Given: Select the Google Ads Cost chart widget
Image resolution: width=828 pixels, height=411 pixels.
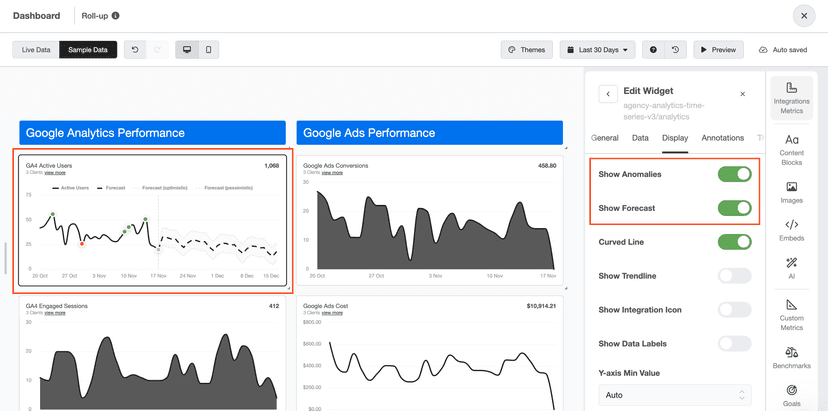Looking at the screenshot, I should [430, 353].
